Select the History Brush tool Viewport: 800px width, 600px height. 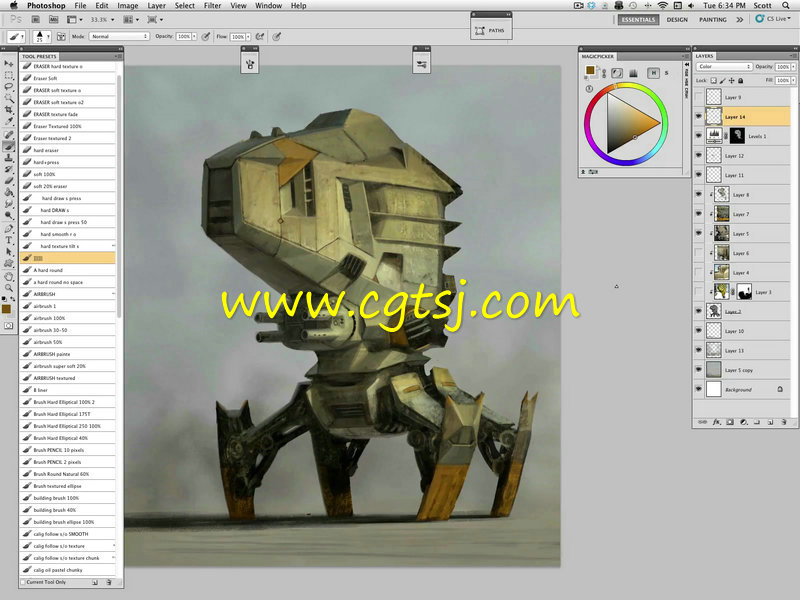coord(9,170)
